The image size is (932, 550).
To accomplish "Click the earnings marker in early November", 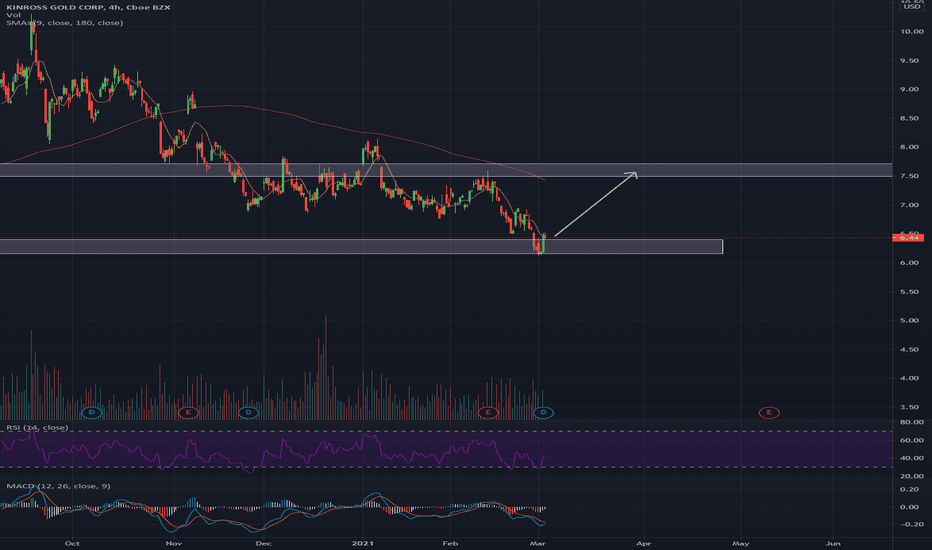I will (x=188, y=412).
